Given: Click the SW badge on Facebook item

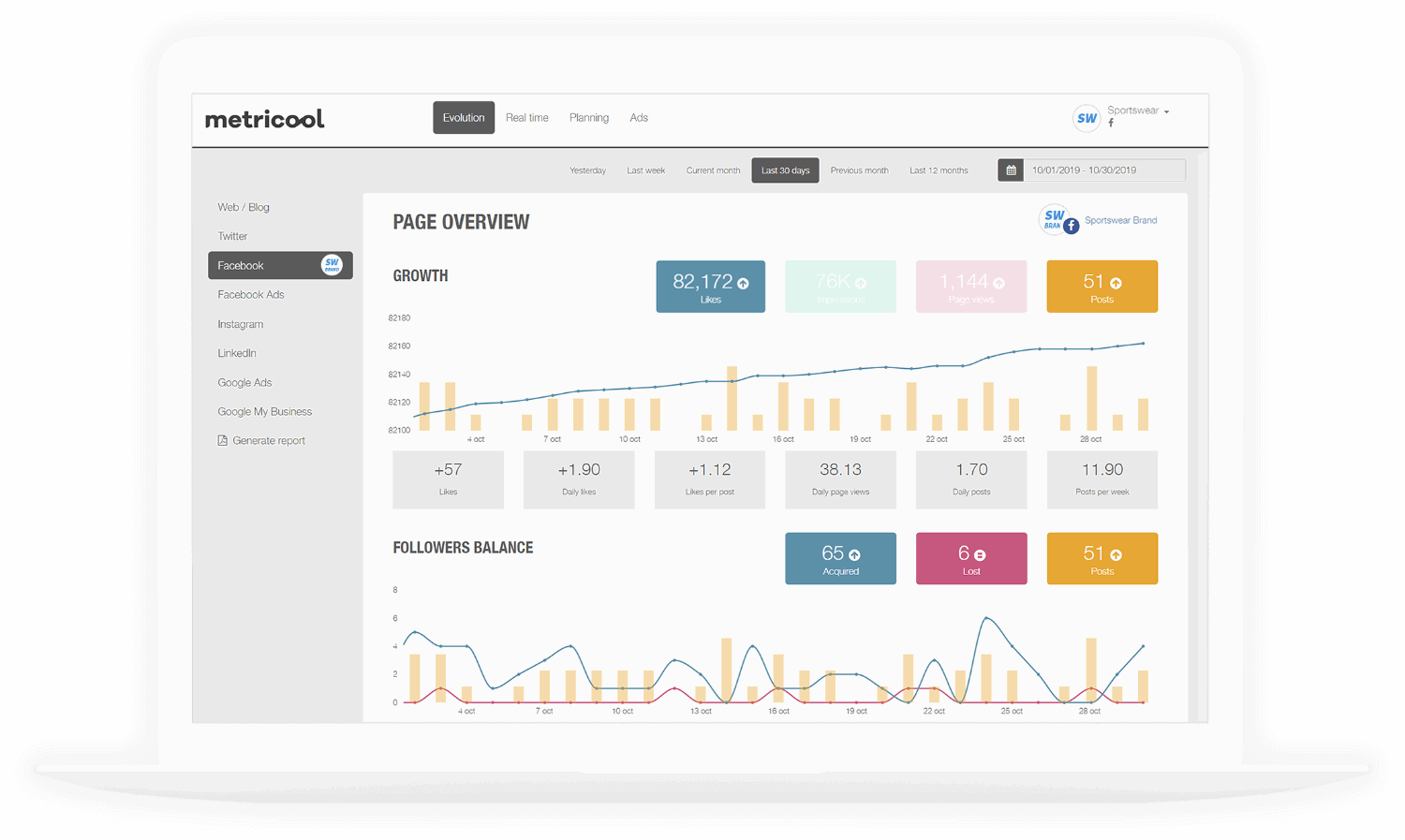Looking at the screenshot, I should click(x=332, y=265).
